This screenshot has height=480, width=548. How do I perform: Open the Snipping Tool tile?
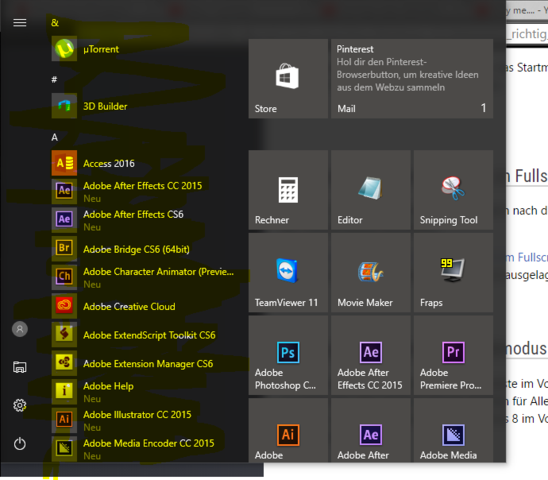click(x=453, y=190)
